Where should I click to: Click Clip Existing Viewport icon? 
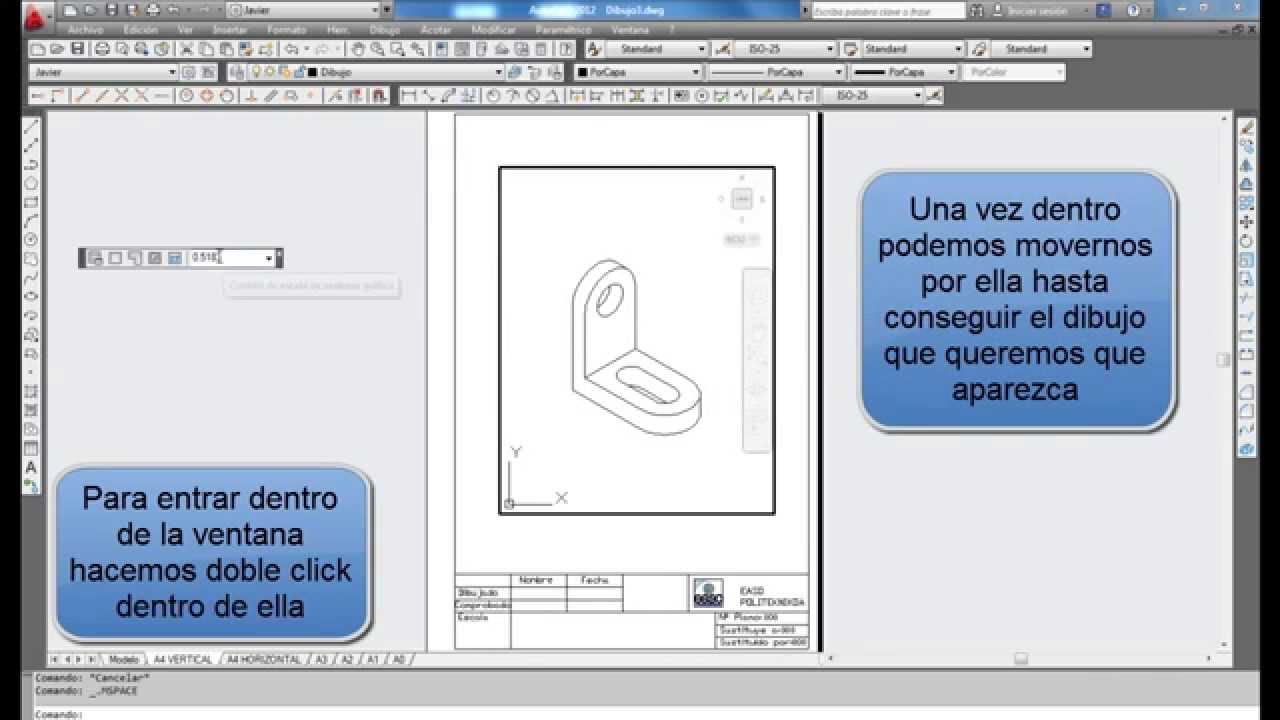pos(175,258)
